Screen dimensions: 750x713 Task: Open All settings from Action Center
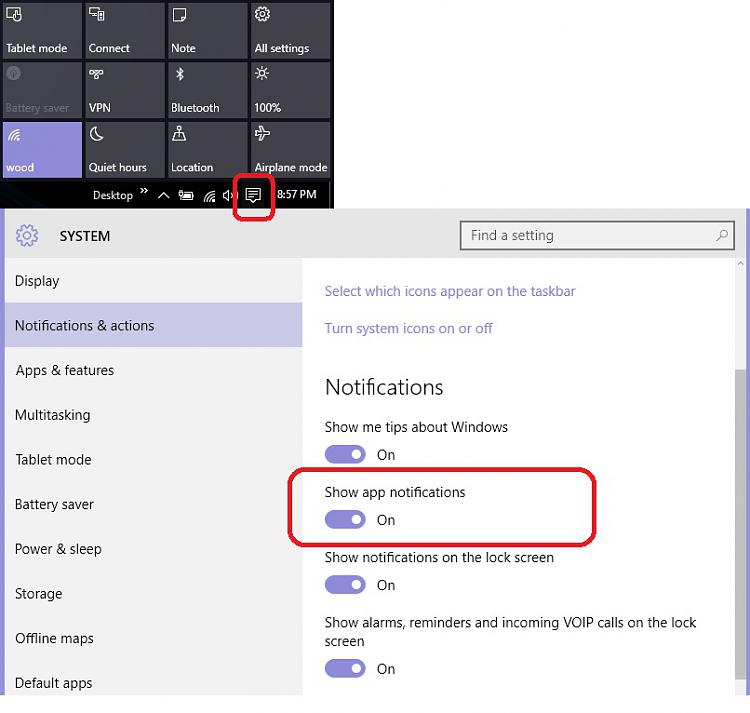coord(291,30)
